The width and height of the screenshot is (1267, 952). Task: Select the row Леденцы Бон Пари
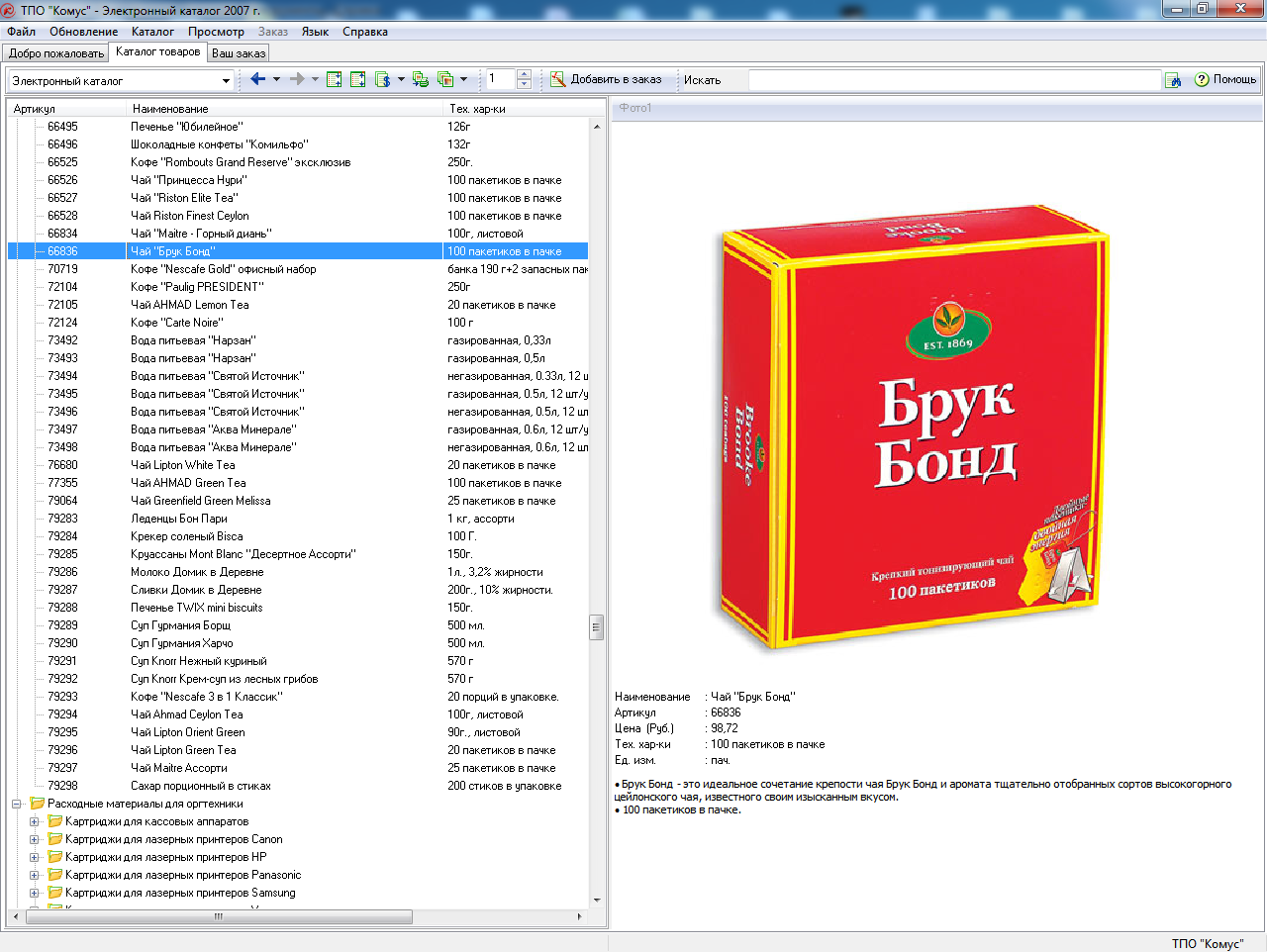point(298,519)
